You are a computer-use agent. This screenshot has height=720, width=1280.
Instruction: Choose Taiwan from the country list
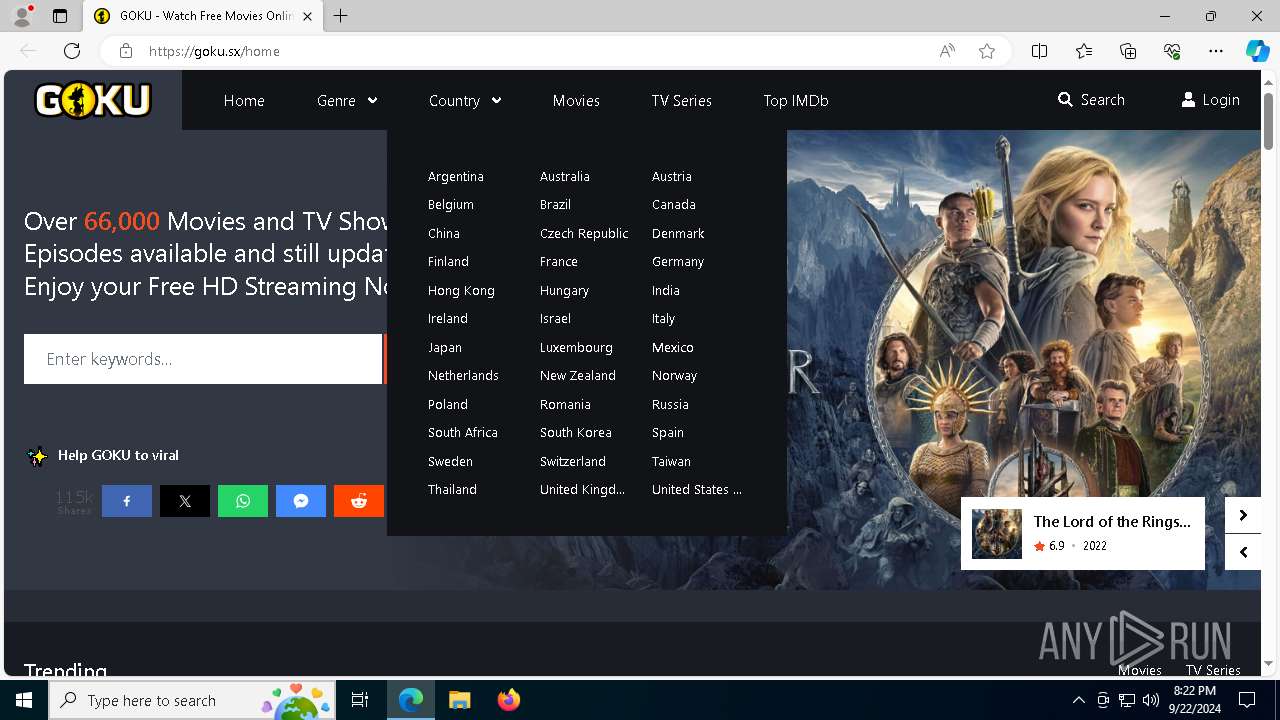point(671,461)
